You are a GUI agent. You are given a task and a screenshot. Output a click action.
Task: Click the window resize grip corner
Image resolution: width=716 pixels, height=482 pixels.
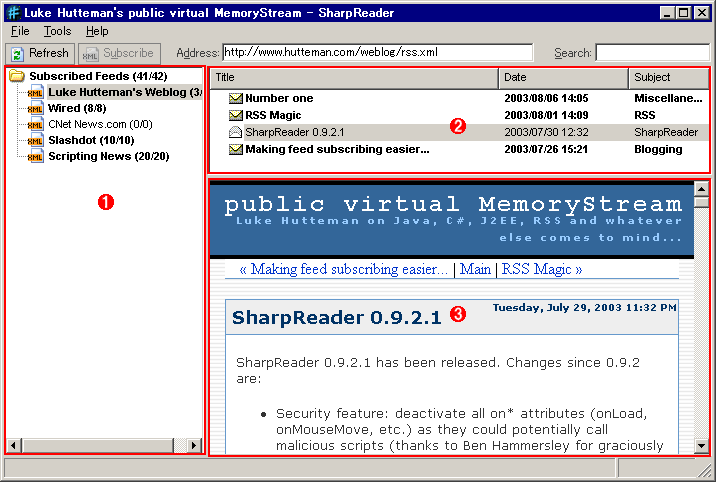[705, 471]
